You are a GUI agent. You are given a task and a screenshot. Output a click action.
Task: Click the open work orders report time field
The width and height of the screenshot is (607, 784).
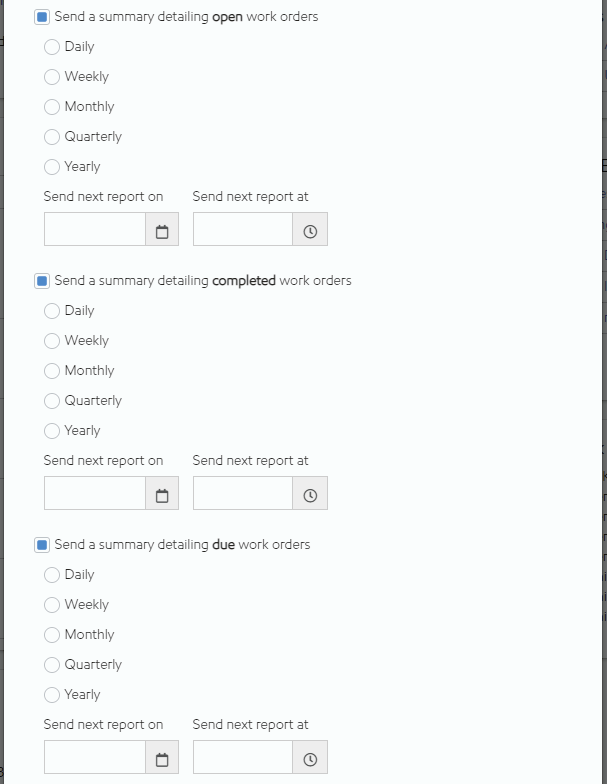[x=243, y=230]
